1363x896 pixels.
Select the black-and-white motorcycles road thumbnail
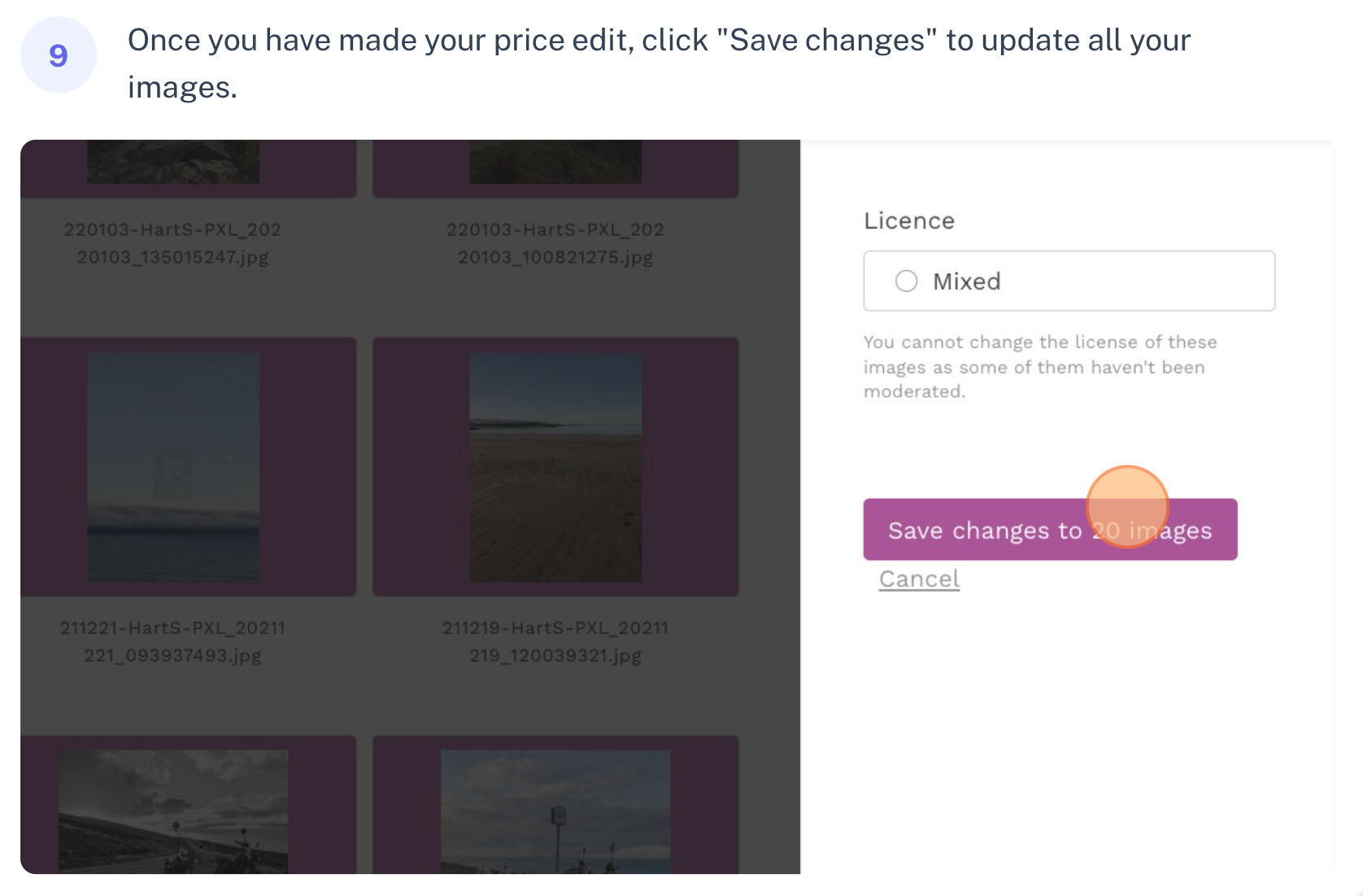[x=173, y=811]
